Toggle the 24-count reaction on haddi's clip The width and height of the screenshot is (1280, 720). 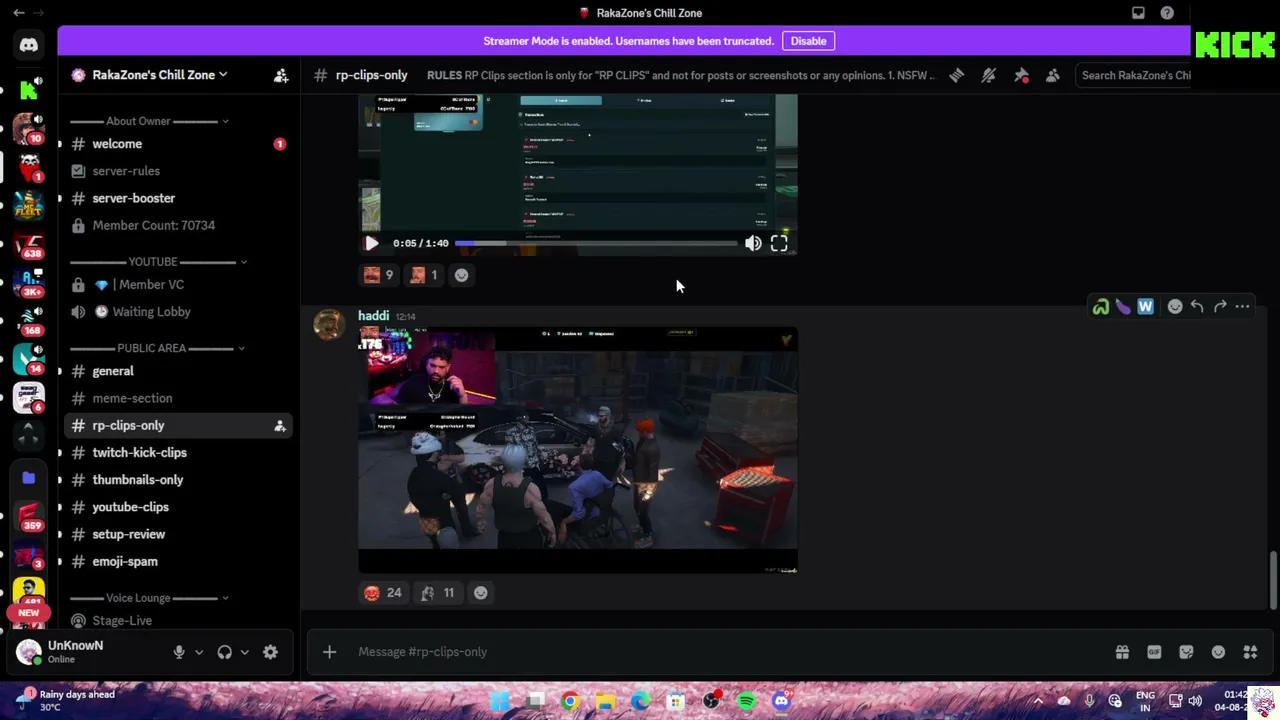point(383,593)
